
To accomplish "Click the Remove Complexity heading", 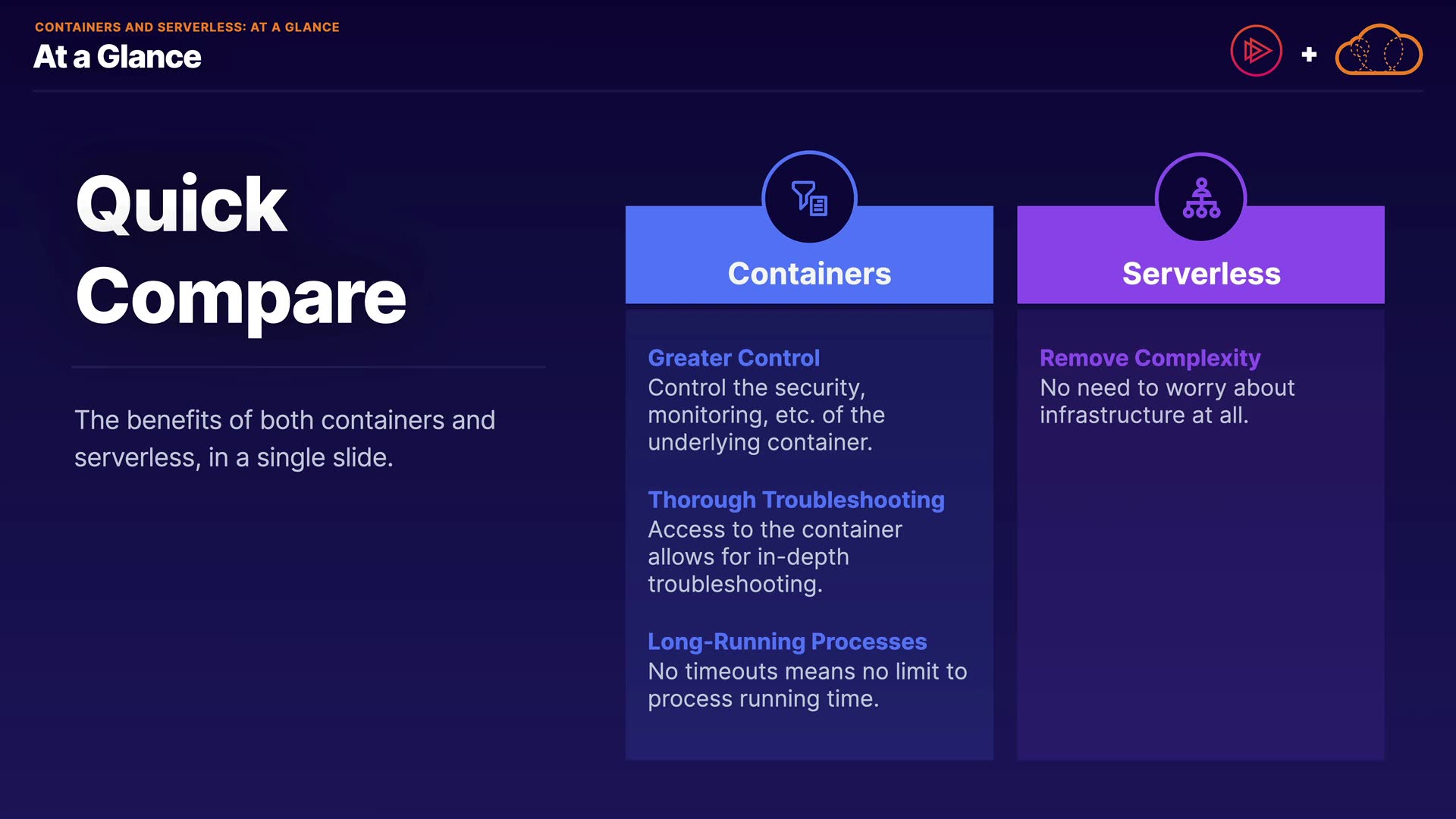I will 1150,358.
